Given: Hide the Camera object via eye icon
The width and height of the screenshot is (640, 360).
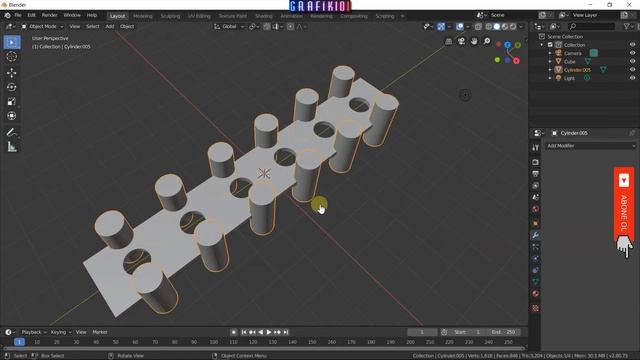Looking at the screenshot, I should tap(632, 53).
